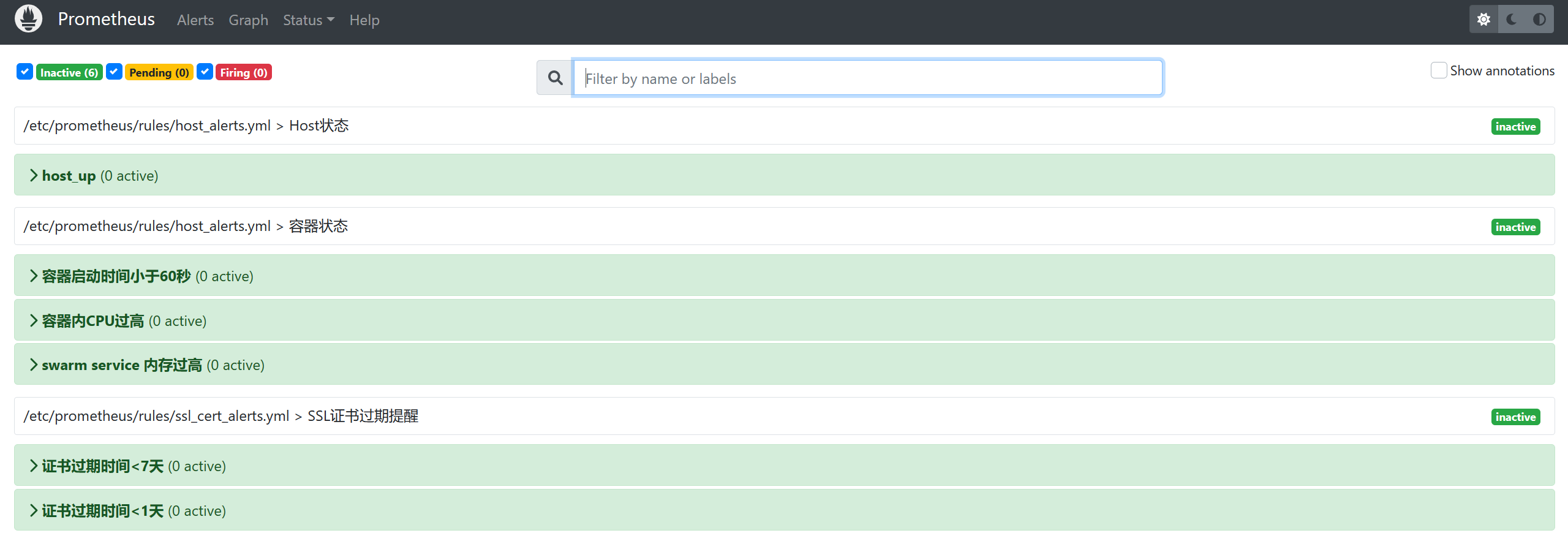Click the SSL证书过期提醒 group header
The image size is (1568, 552).
point(784,416)
